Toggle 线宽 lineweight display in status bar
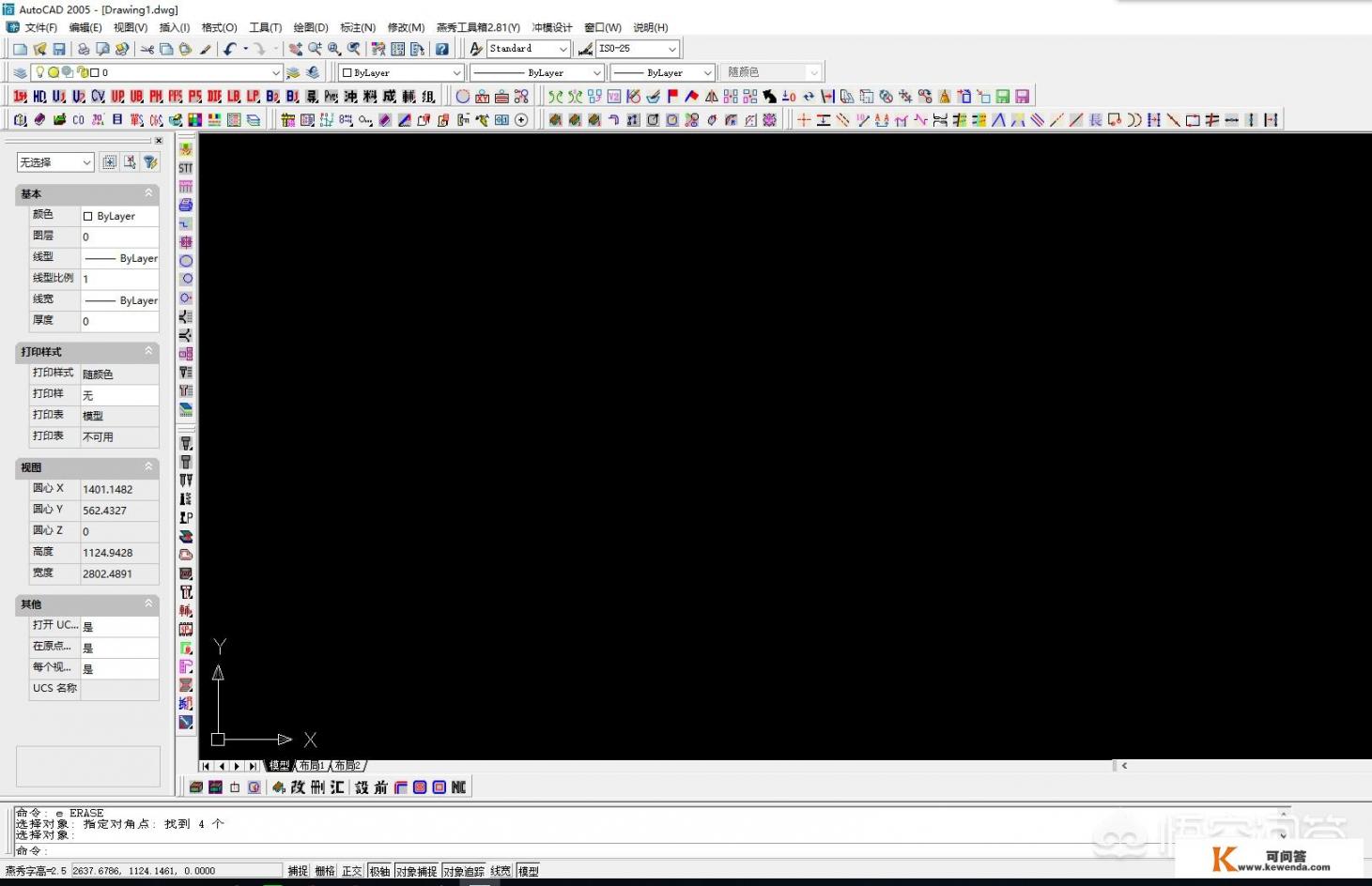 point(501,871)
